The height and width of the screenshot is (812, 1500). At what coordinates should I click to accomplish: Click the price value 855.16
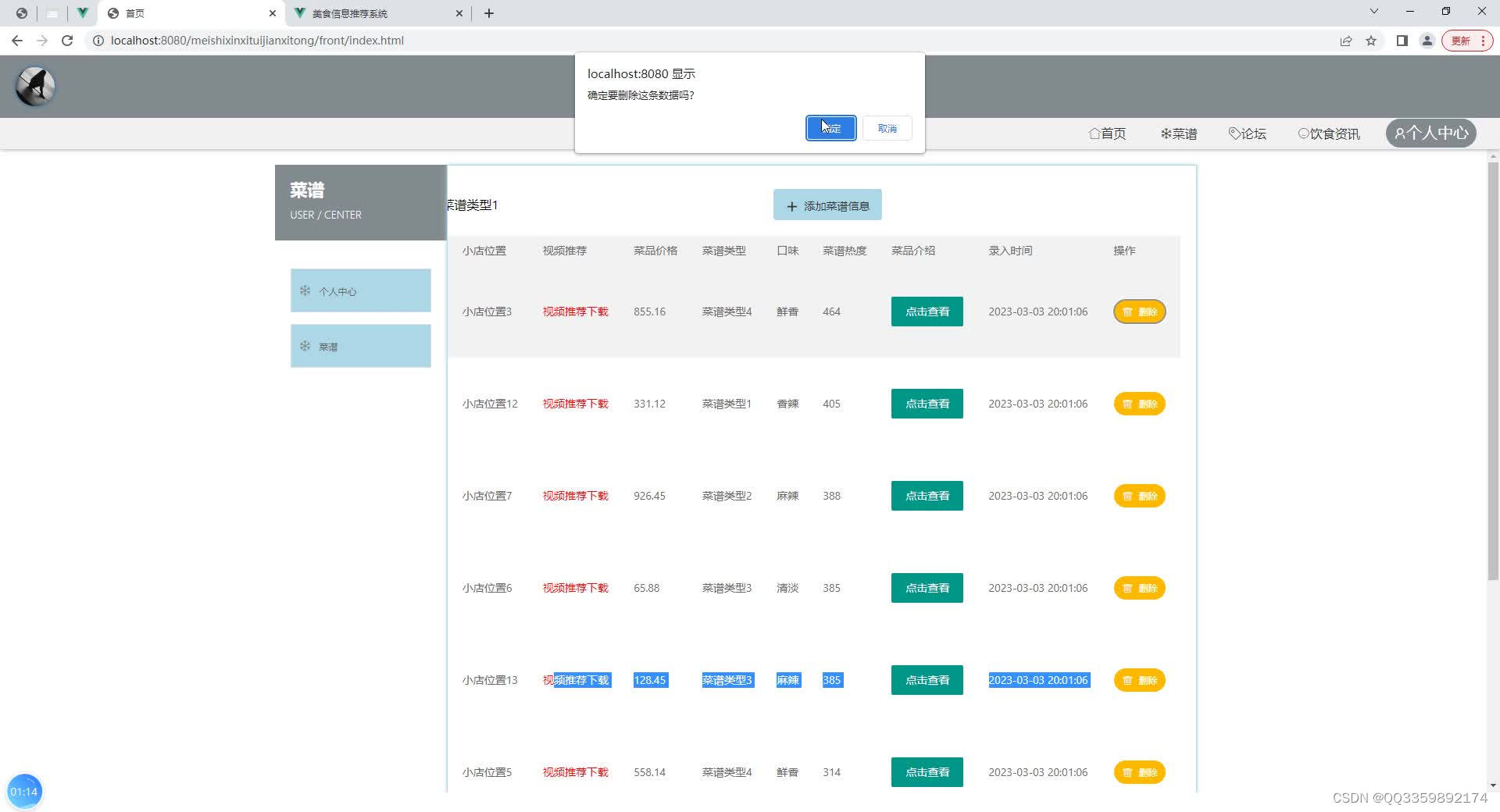(650, 312)
